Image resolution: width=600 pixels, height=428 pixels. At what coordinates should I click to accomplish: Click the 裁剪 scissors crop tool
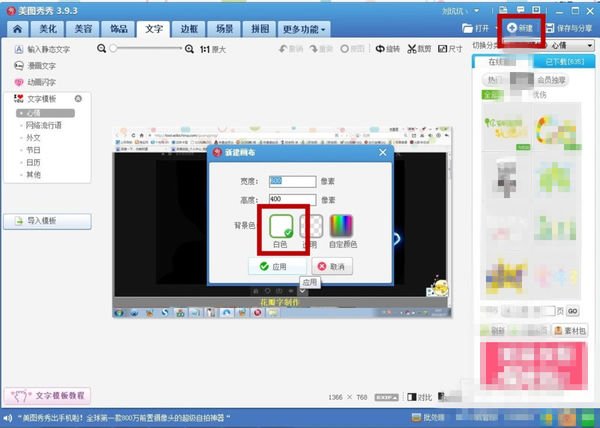pos(419,49)
